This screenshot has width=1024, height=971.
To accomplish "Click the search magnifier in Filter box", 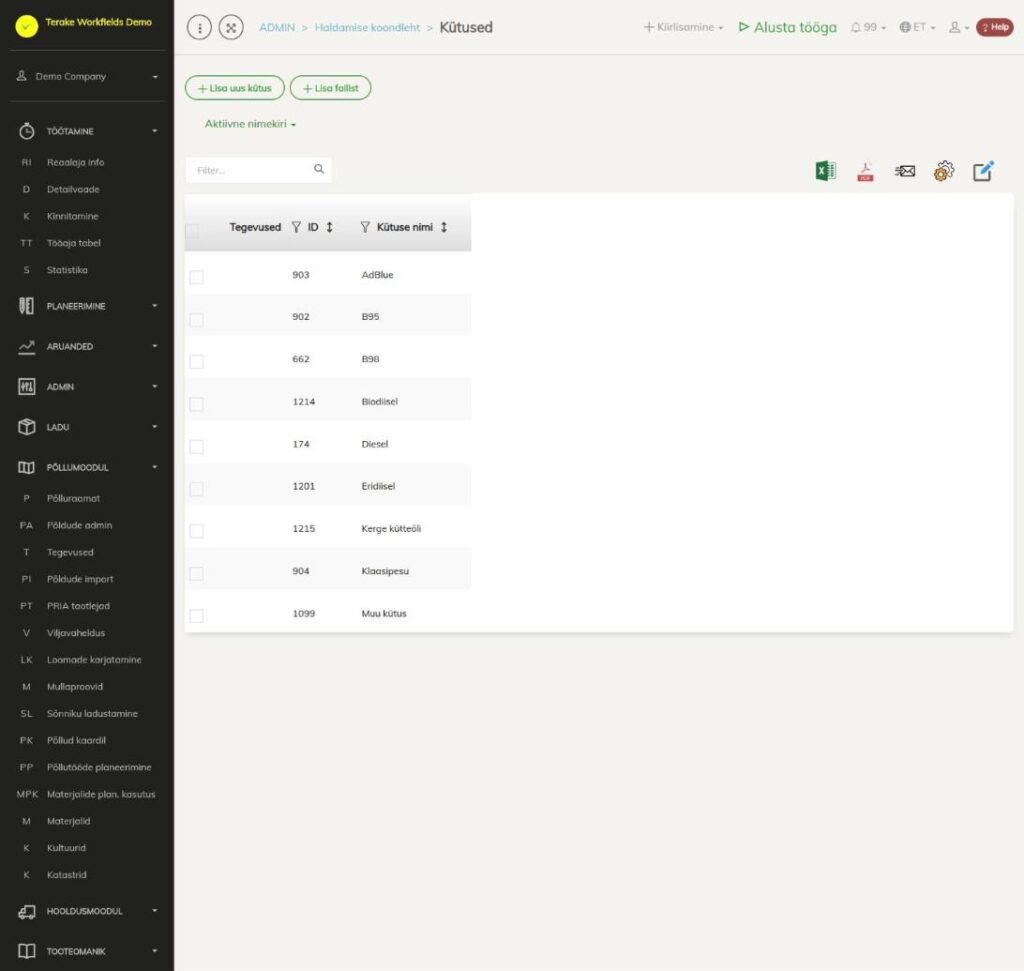I will [x=319, y=169].
